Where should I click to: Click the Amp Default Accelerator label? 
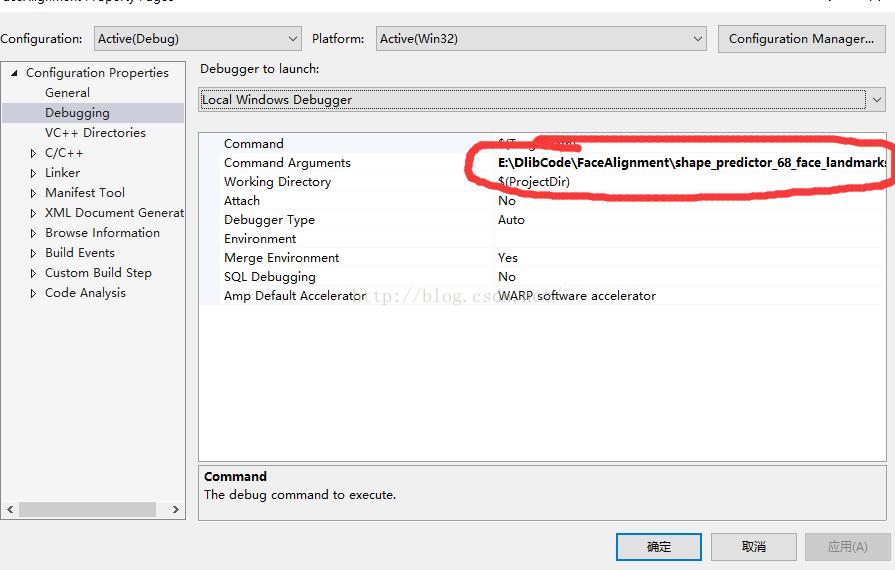pos(295,296)
